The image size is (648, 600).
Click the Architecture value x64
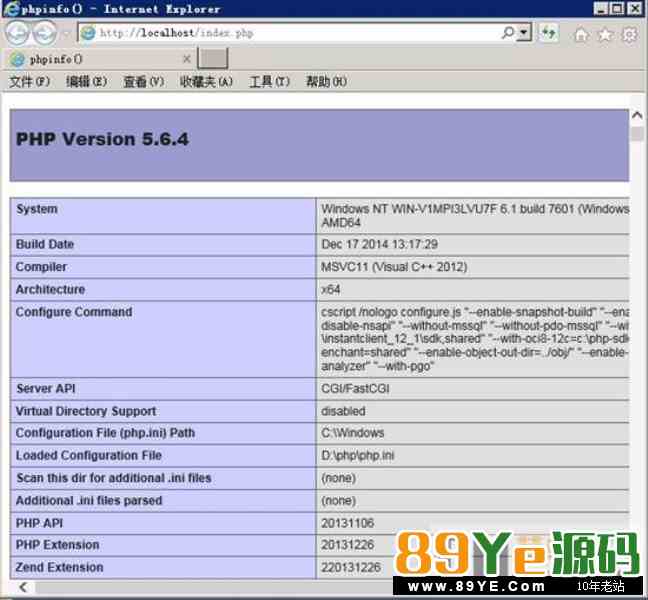[x=331, y=290]
